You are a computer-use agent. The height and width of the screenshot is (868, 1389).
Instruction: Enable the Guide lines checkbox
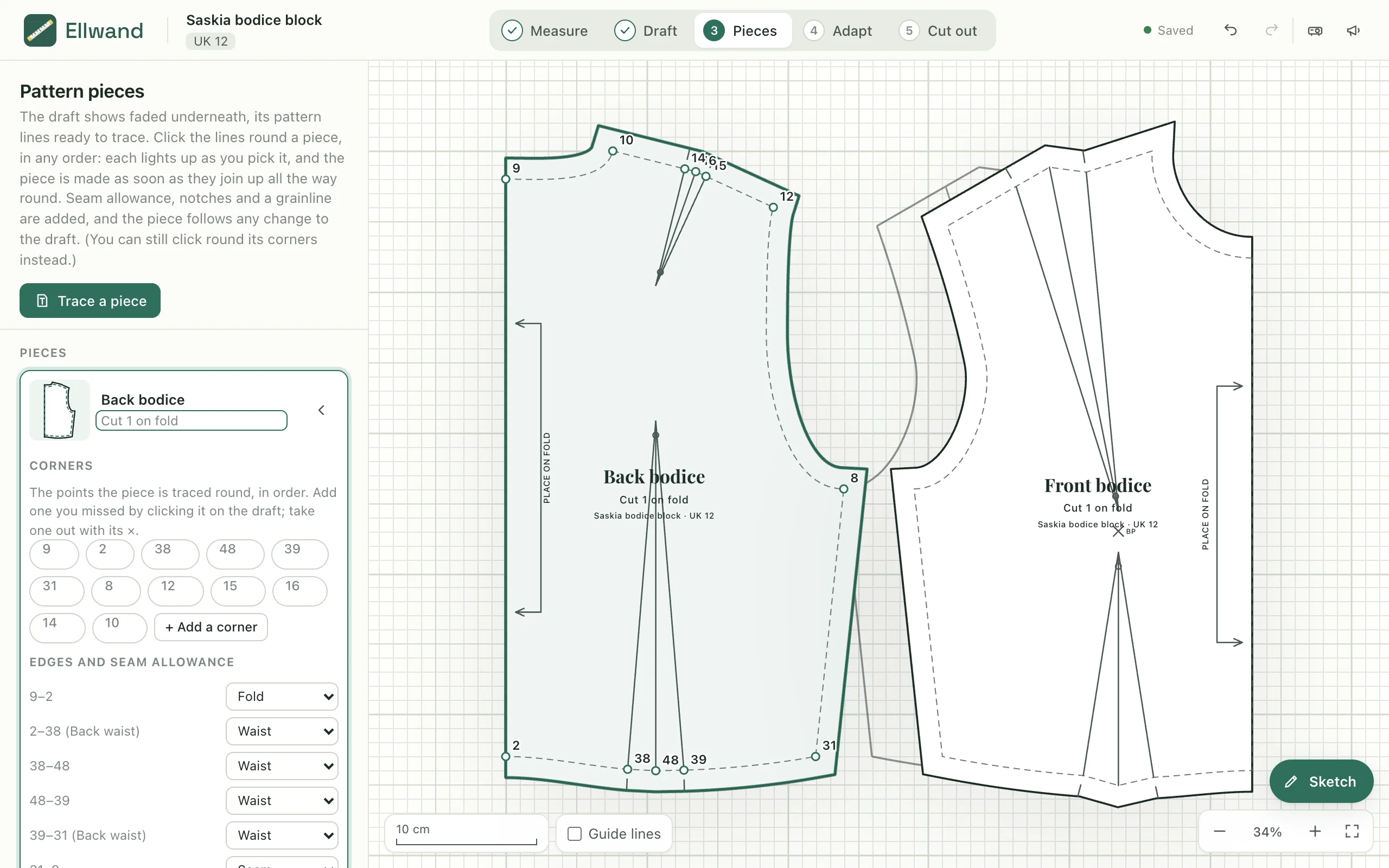pyautogui.click(x=575, y=834)
